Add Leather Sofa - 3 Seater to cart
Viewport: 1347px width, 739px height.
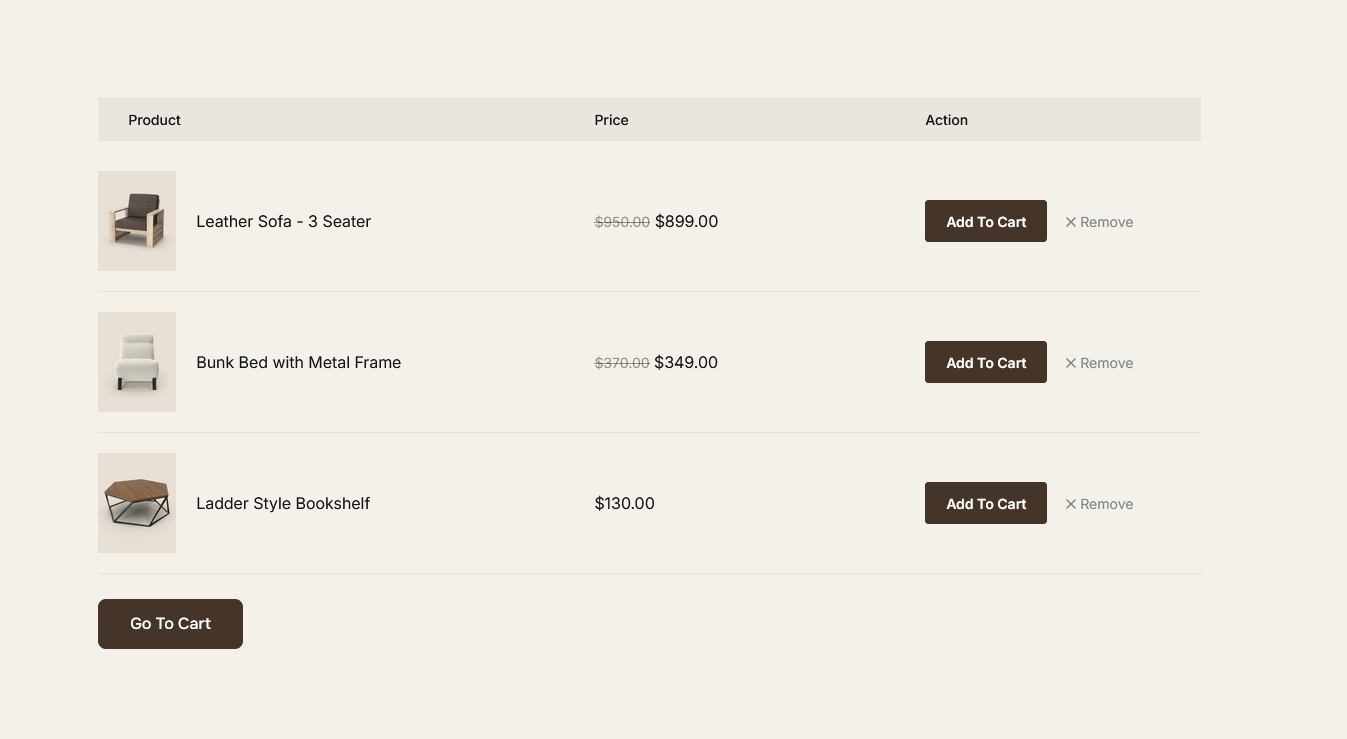pyautogui.click(x=985, y=221)
